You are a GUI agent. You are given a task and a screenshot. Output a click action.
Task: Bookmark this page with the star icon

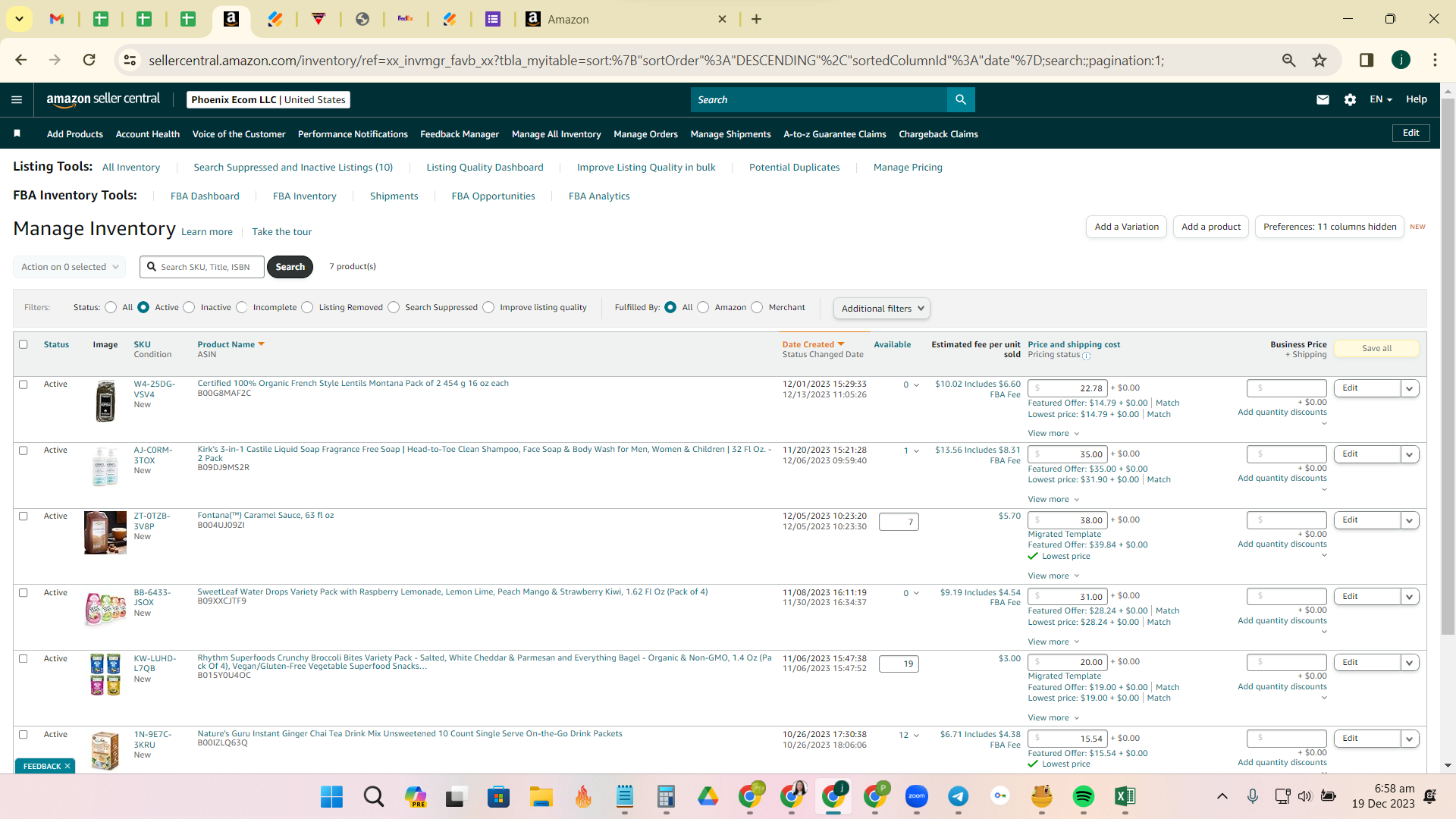(x=1319, y=60)
